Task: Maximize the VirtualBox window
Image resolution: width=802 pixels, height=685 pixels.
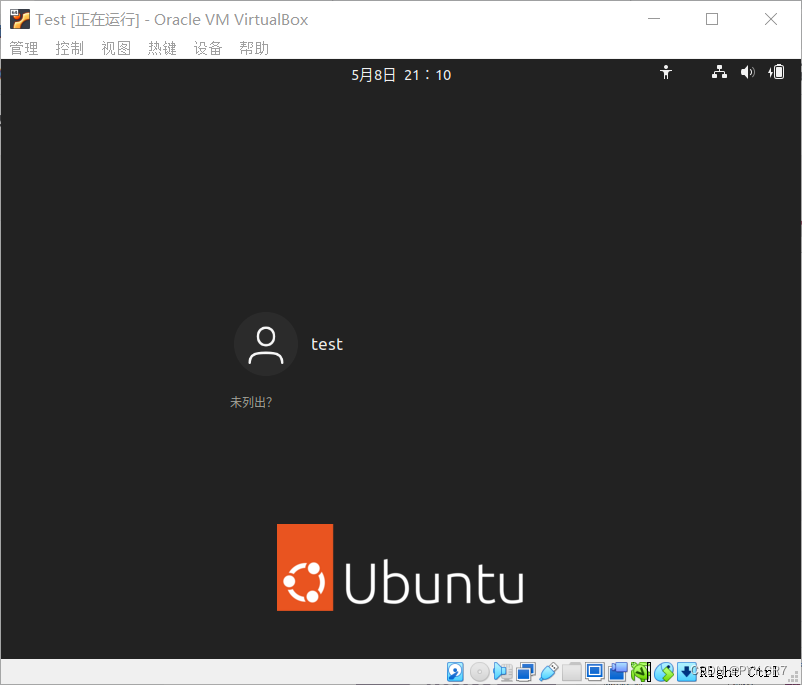Action: coord(712,19)
